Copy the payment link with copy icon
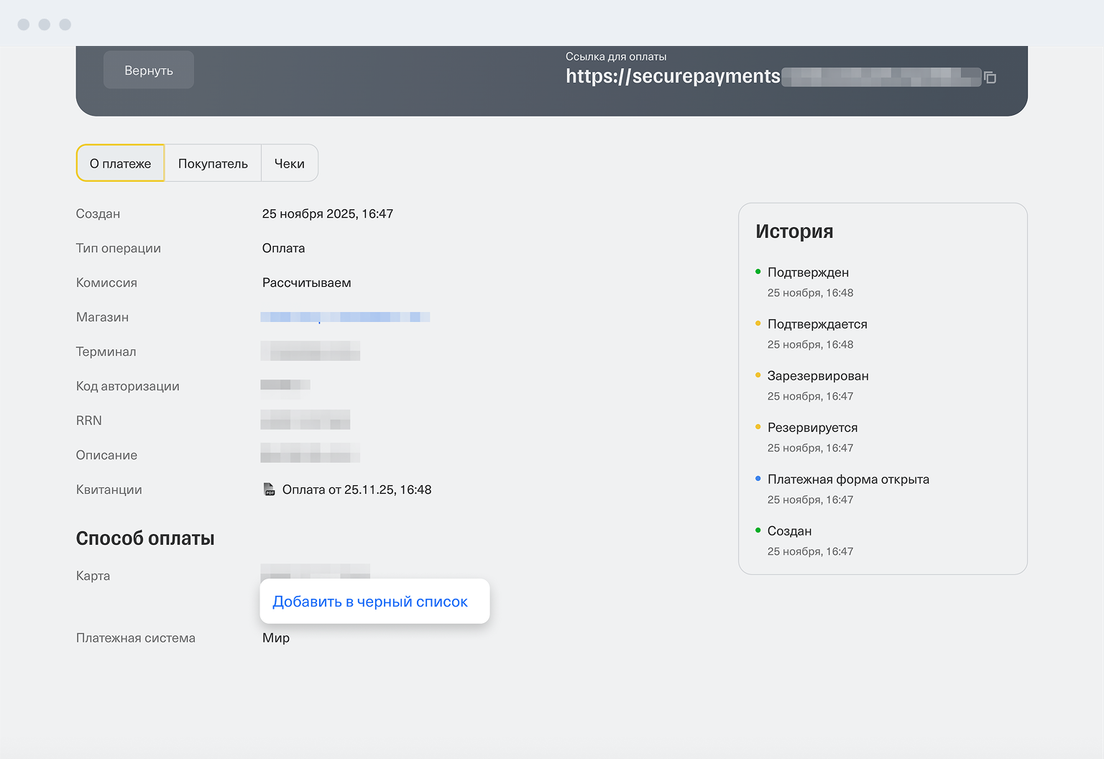Image resolution: width=1104 pixels, height=759 pixels. [x=990, y=77]
